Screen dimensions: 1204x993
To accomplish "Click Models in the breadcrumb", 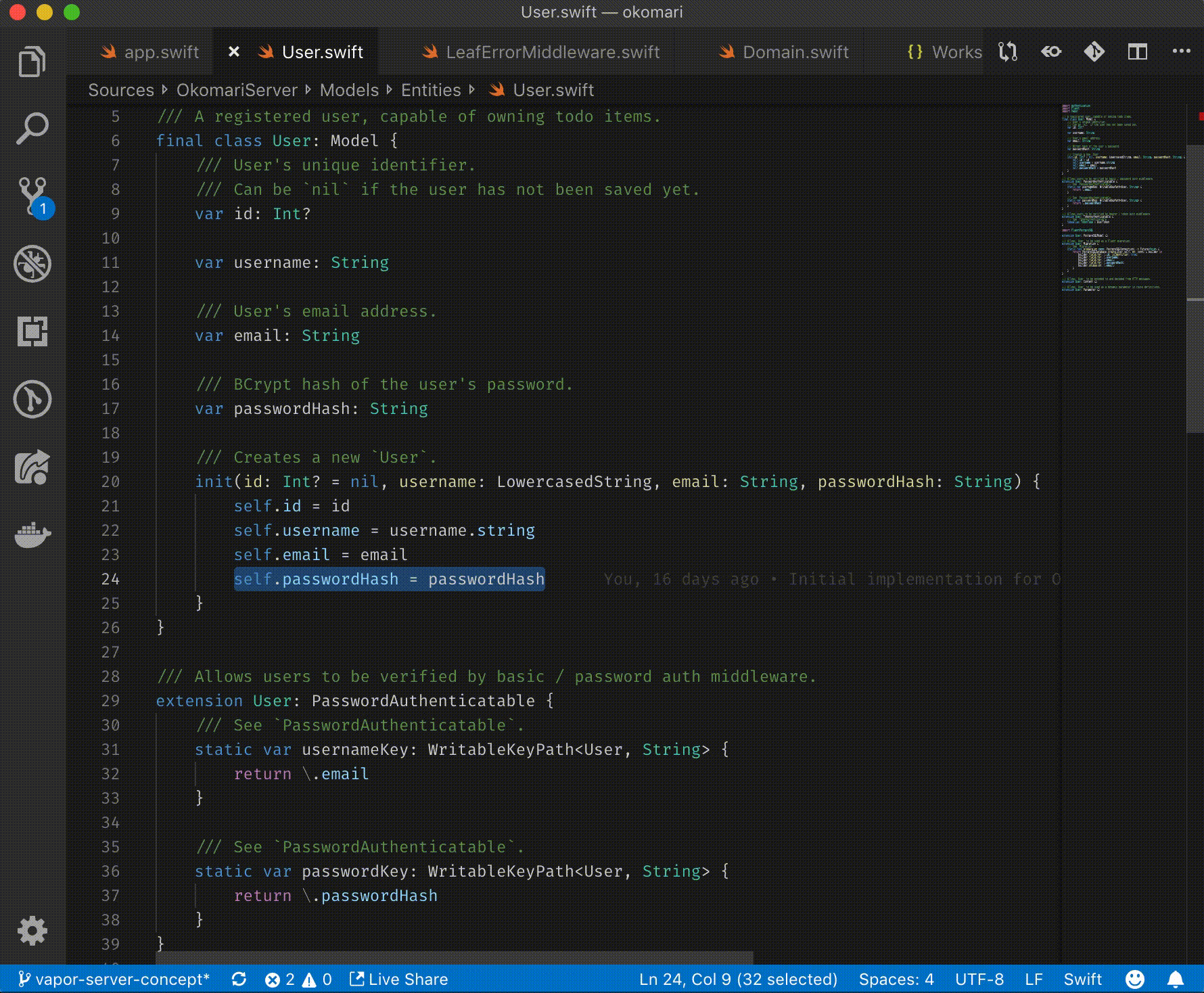I will (x=349, y=90).
